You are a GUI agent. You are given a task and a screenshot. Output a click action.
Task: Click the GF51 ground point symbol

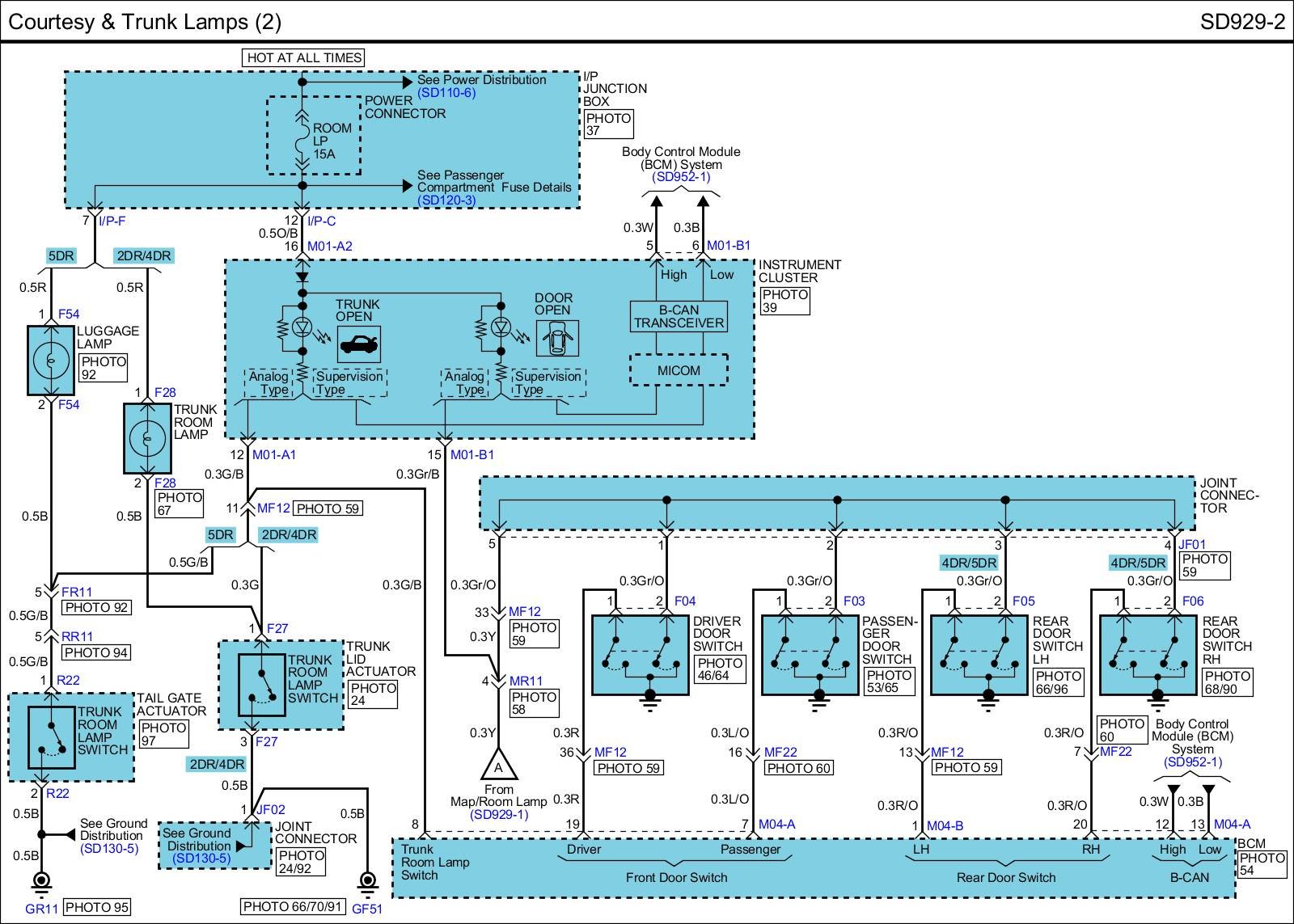[367, 881]
